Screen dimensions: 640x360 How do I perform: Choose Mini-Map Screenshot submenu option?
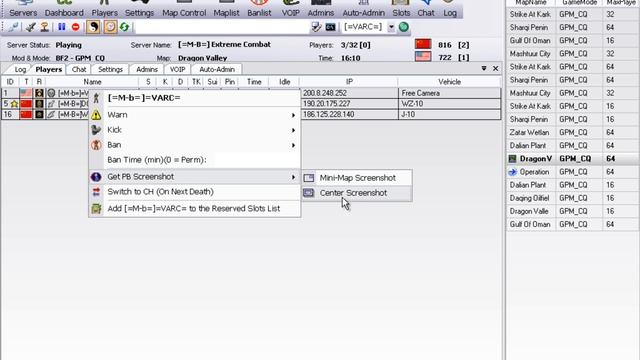tap(357, 178)
